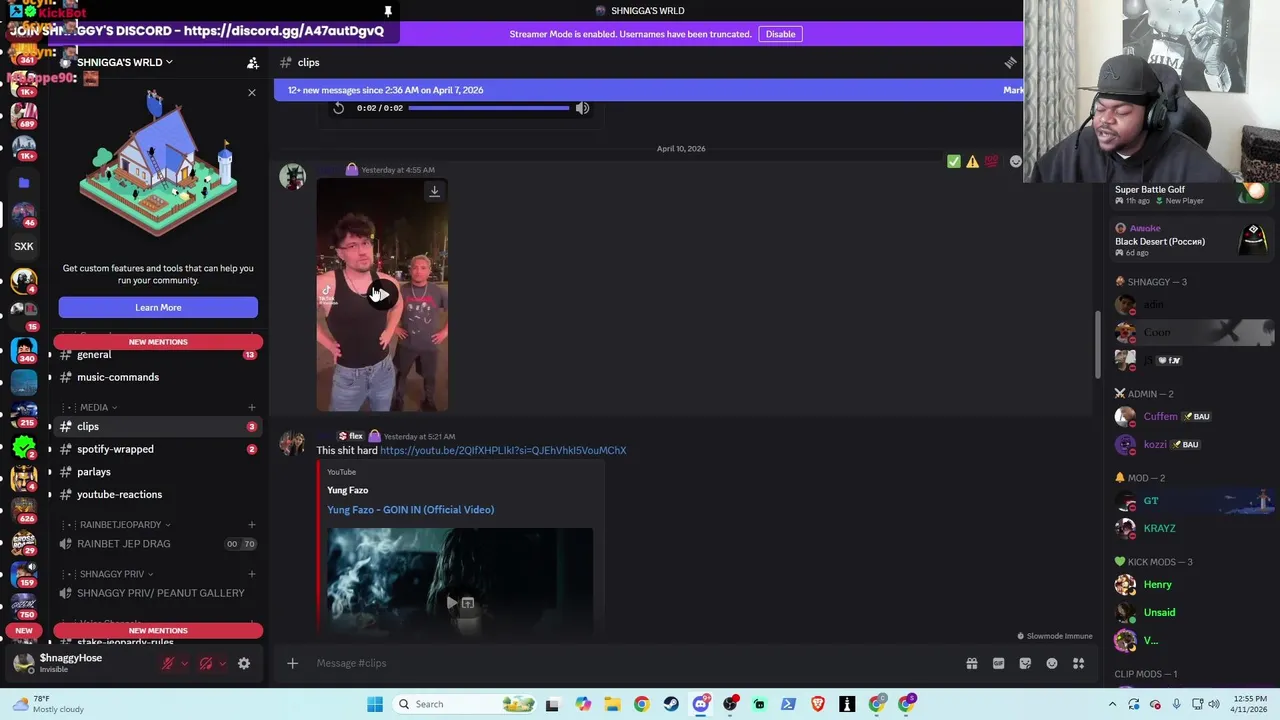Create channel in MEDIA category plus icon
1280x720 pixels.
click(252, 407)
